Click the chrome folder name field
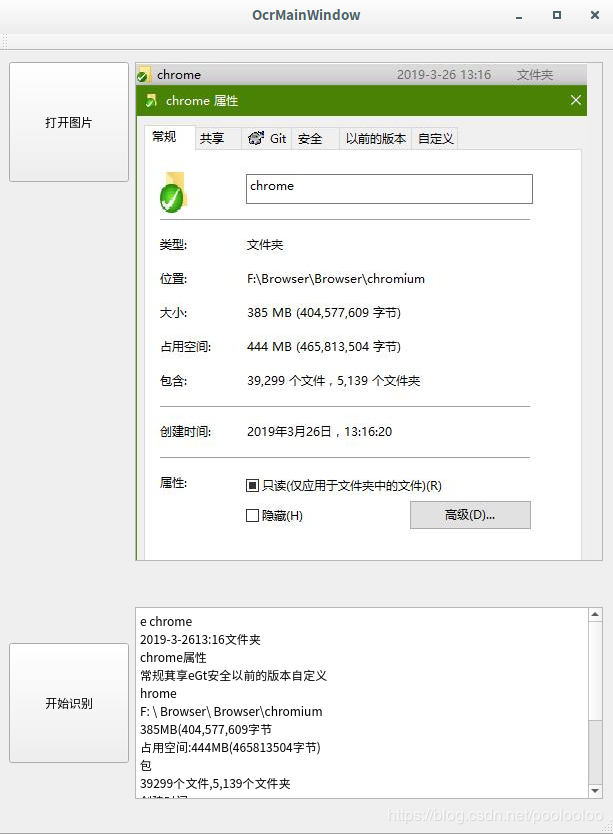 [389, 189]
